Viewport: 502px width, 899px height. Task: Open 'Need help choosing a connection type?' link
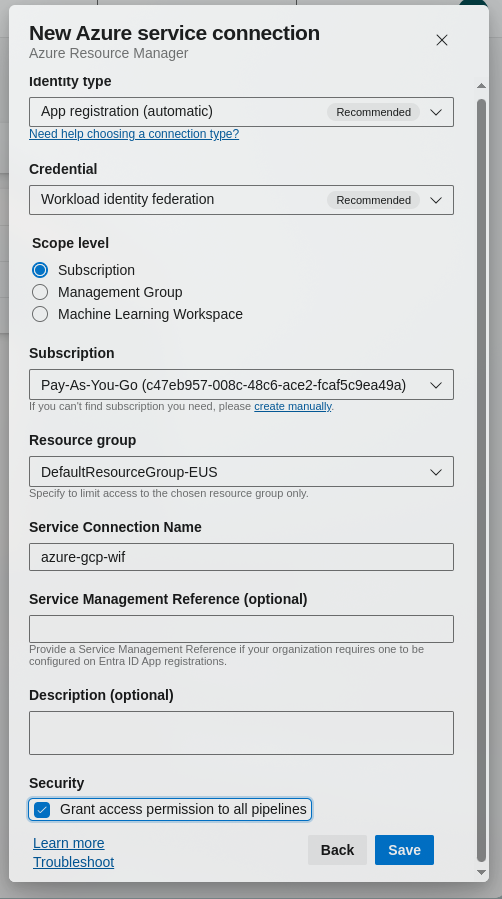click(134, 134)
